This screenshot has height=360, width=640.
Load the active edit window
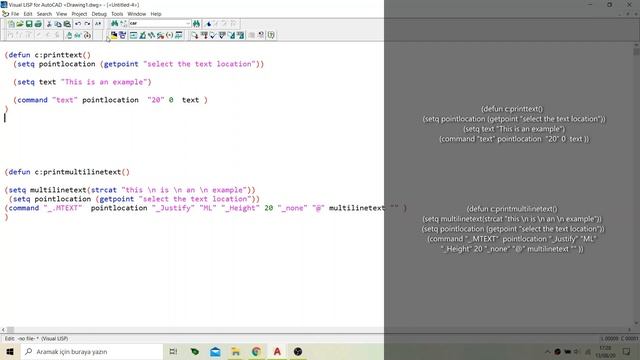click(x=195, y=35)
